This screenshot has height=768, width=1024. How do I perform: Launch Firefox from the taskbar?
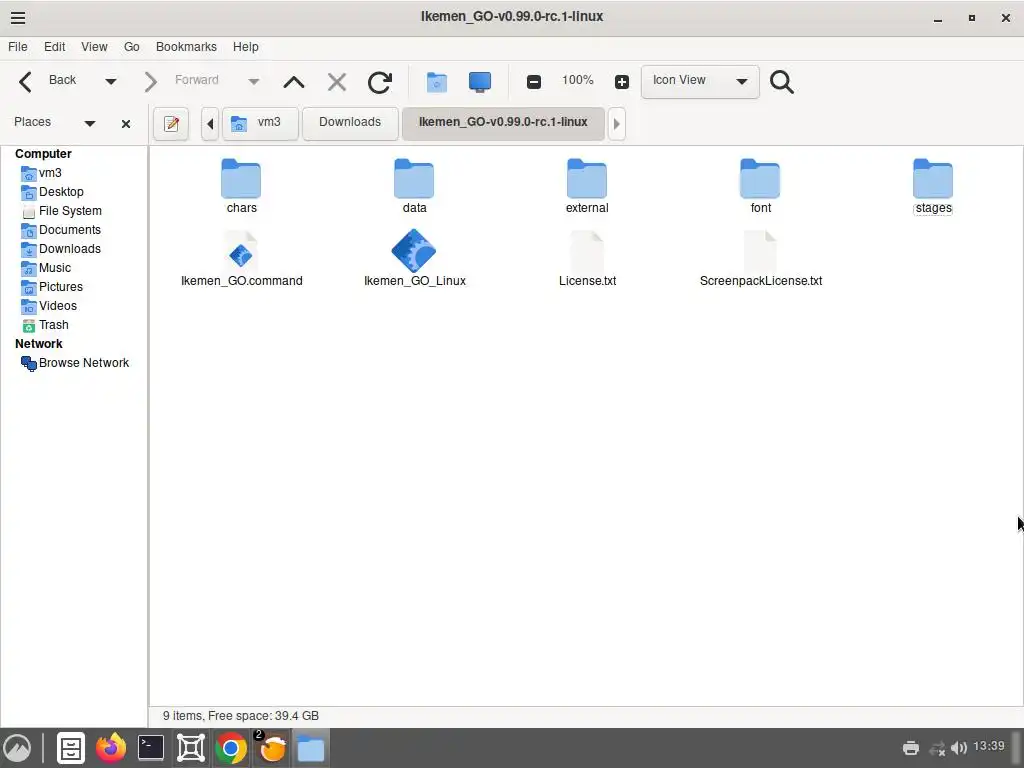(111, 748)
